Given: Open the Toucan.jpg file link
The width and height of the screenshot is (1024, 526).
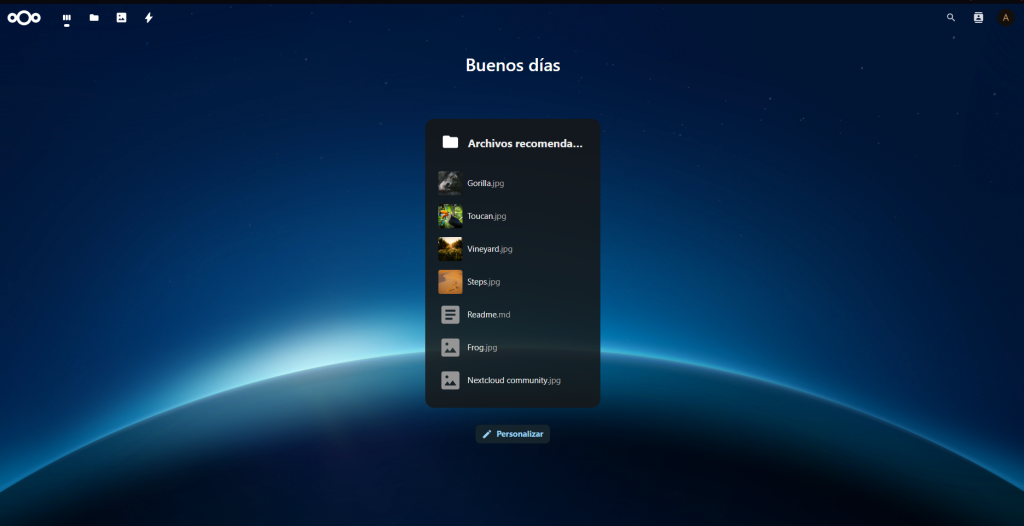Looking at the screenshot, I should tap(487, 216).
